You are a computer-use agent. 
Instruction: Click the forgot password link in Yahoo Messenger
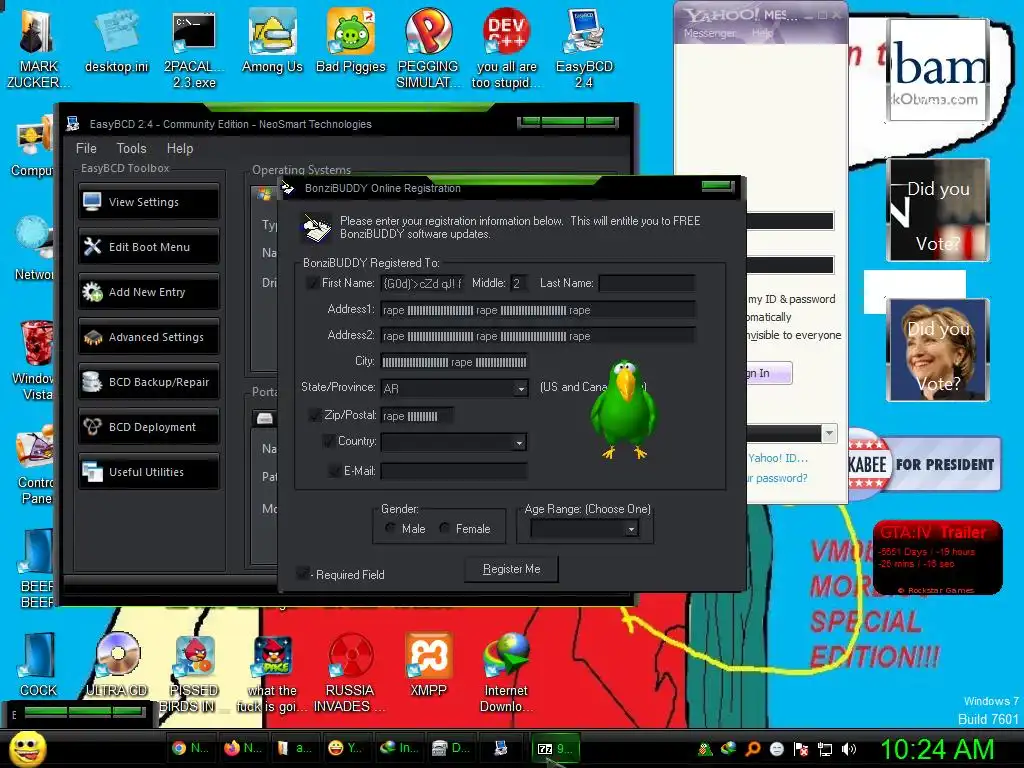[777, 478]
